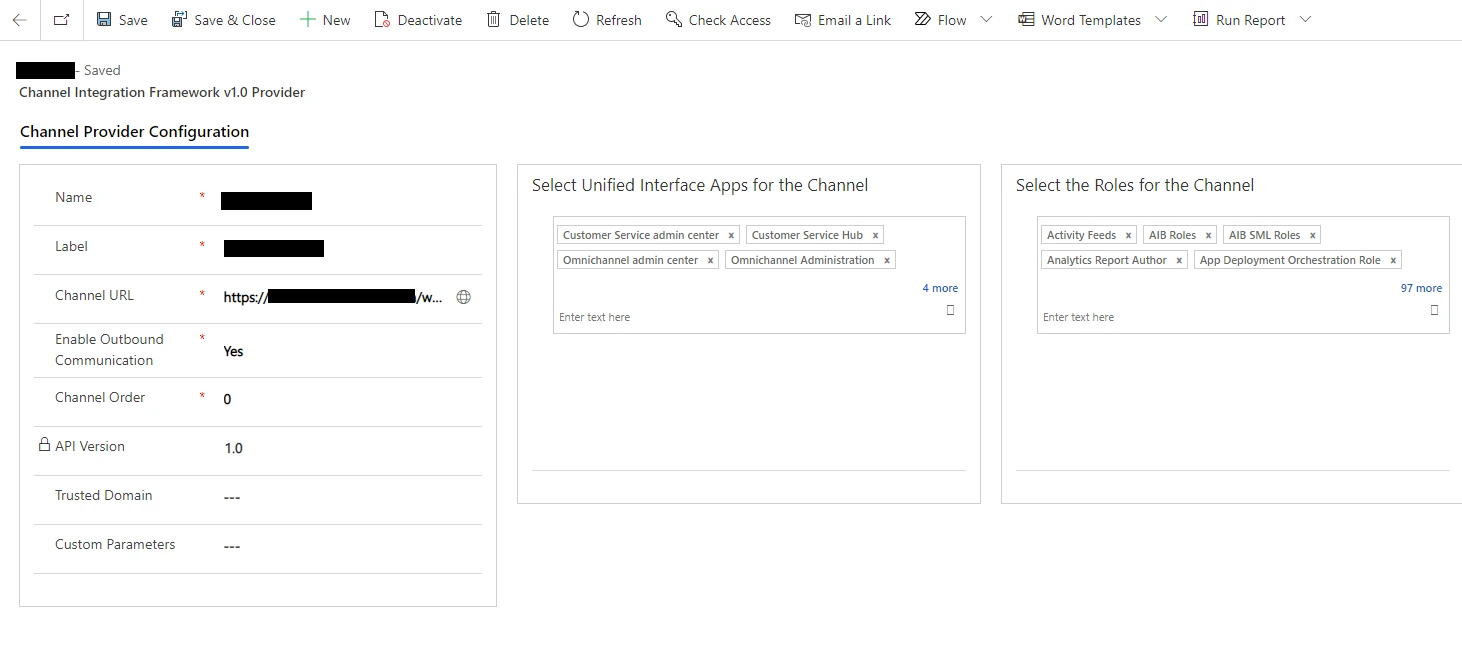This screenshot has width=1462, height=653.
Task: Expand the Word Templates dropdown chevron
Action: coord(1160,20)
